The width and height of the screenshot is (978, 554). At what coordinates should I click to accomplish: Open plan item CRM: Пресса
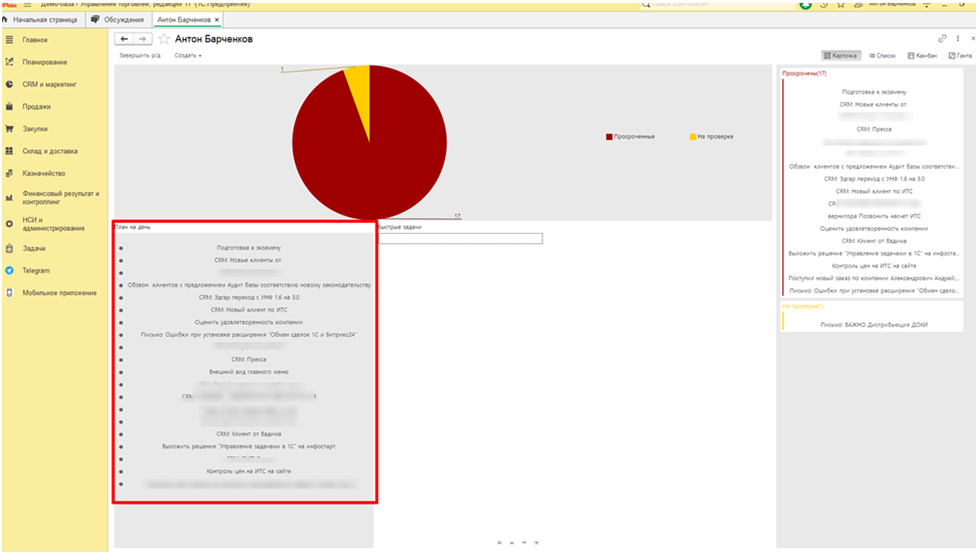(x=249, y=359)
